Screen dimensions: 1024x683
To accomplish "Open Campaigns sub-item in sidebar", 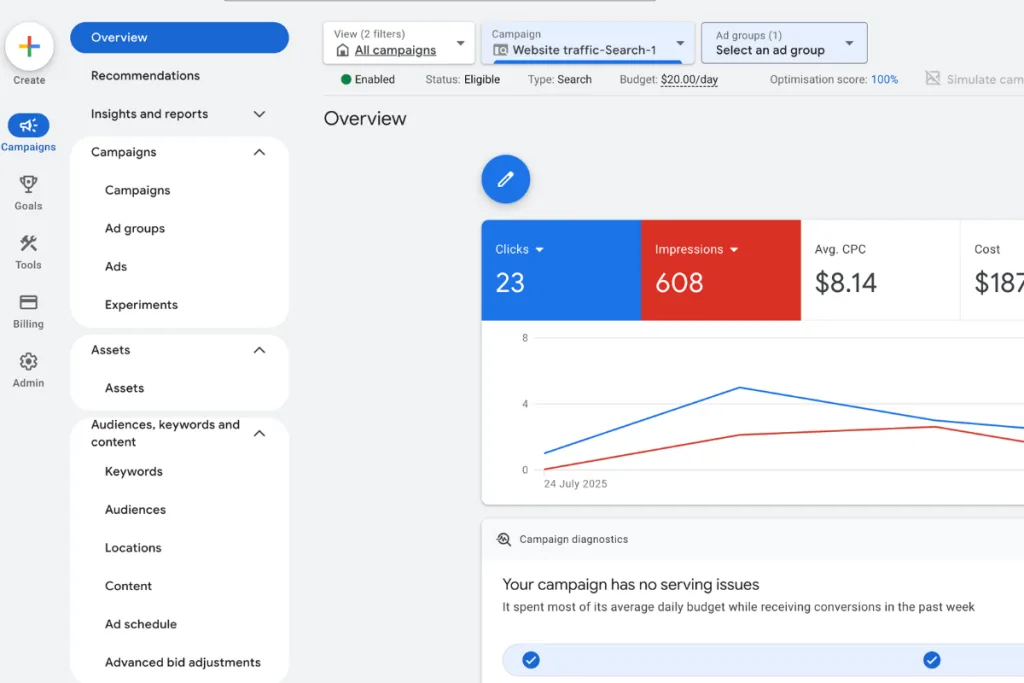I will point(137,191).
